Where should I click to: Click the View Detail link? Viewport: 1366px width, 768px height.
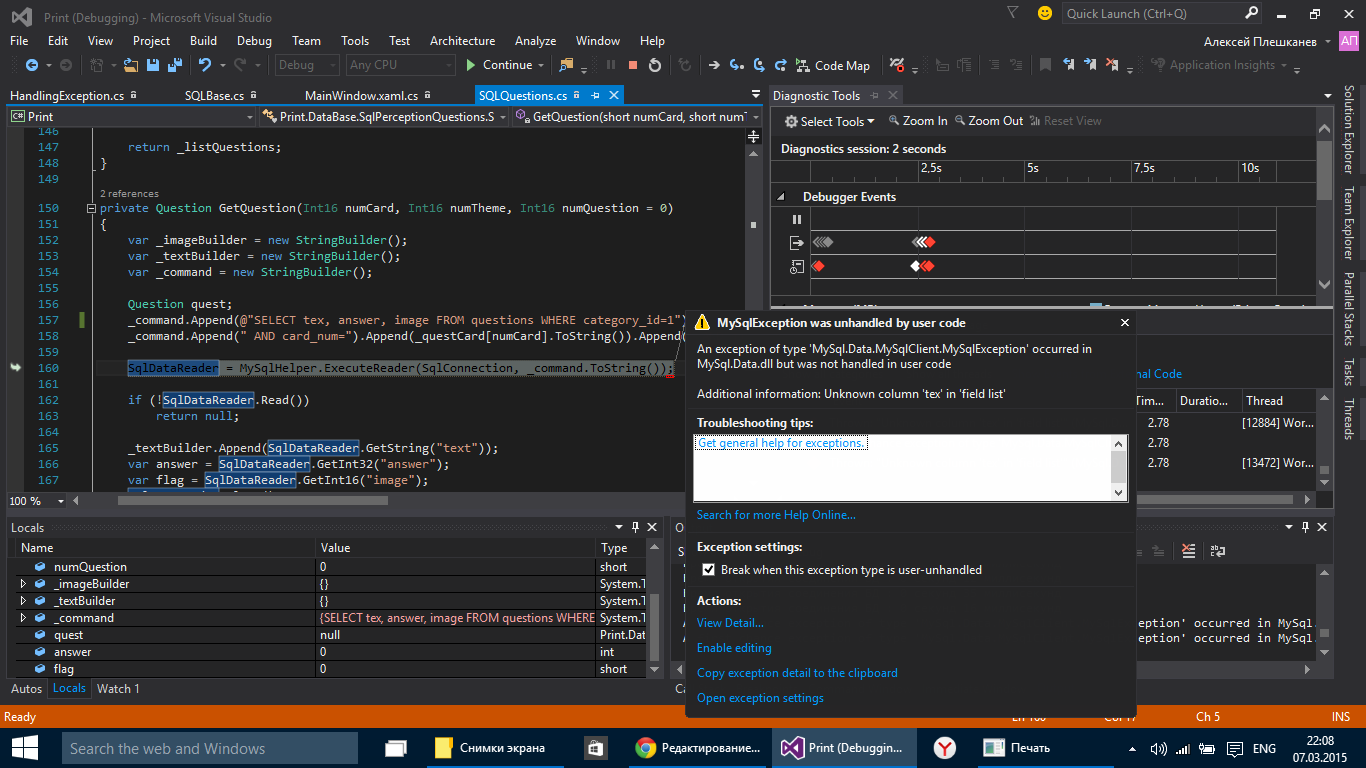[x=730, y=622]
